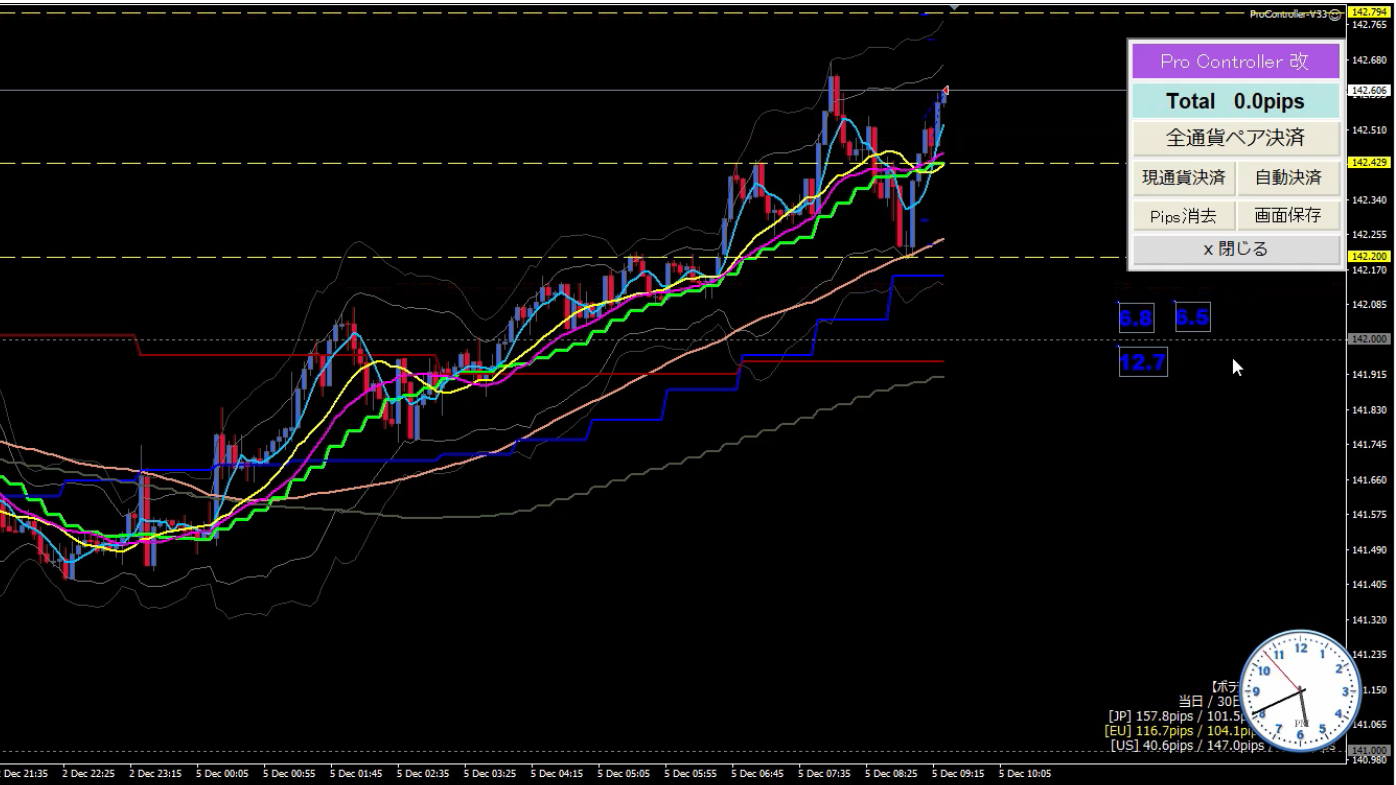Viewport: 1396px width, 785px height.
Task: Click the Total 0.0pips display
Action: pos(1235,101)
